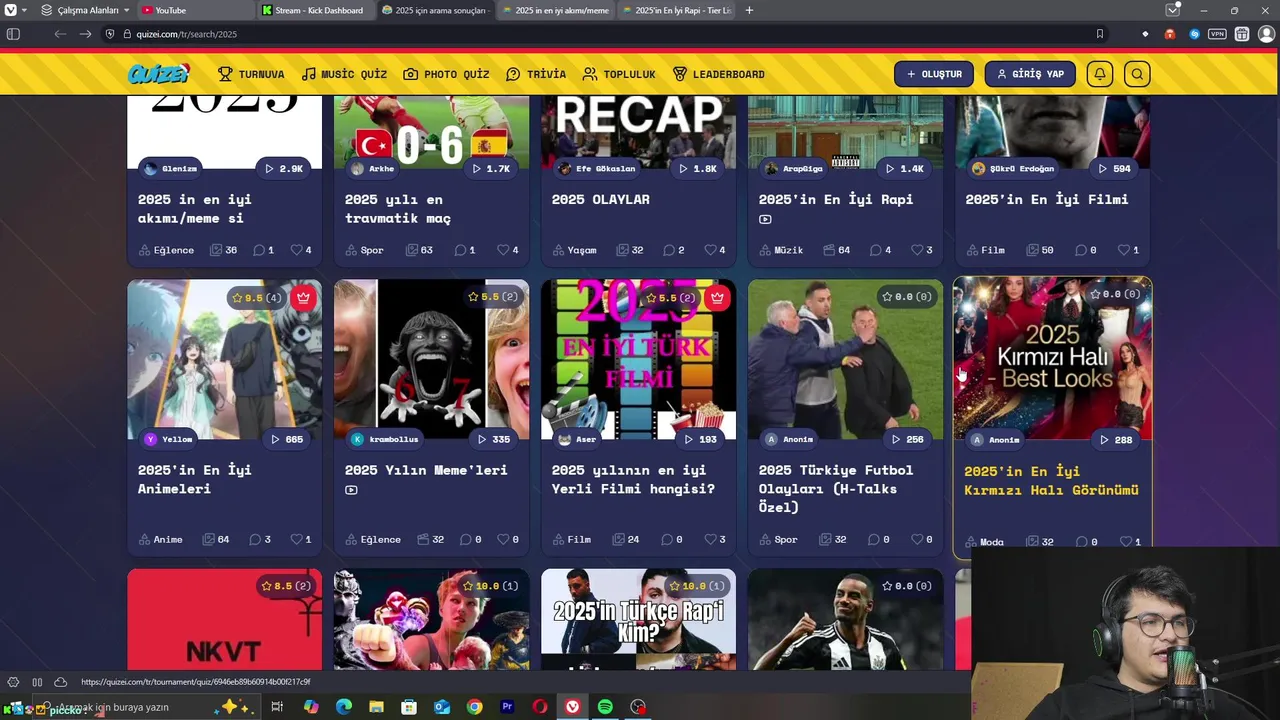The width and height of the screenshot is (1280, 720).
Task: Click the Windows search box
Action: click(x=145, y=707)
